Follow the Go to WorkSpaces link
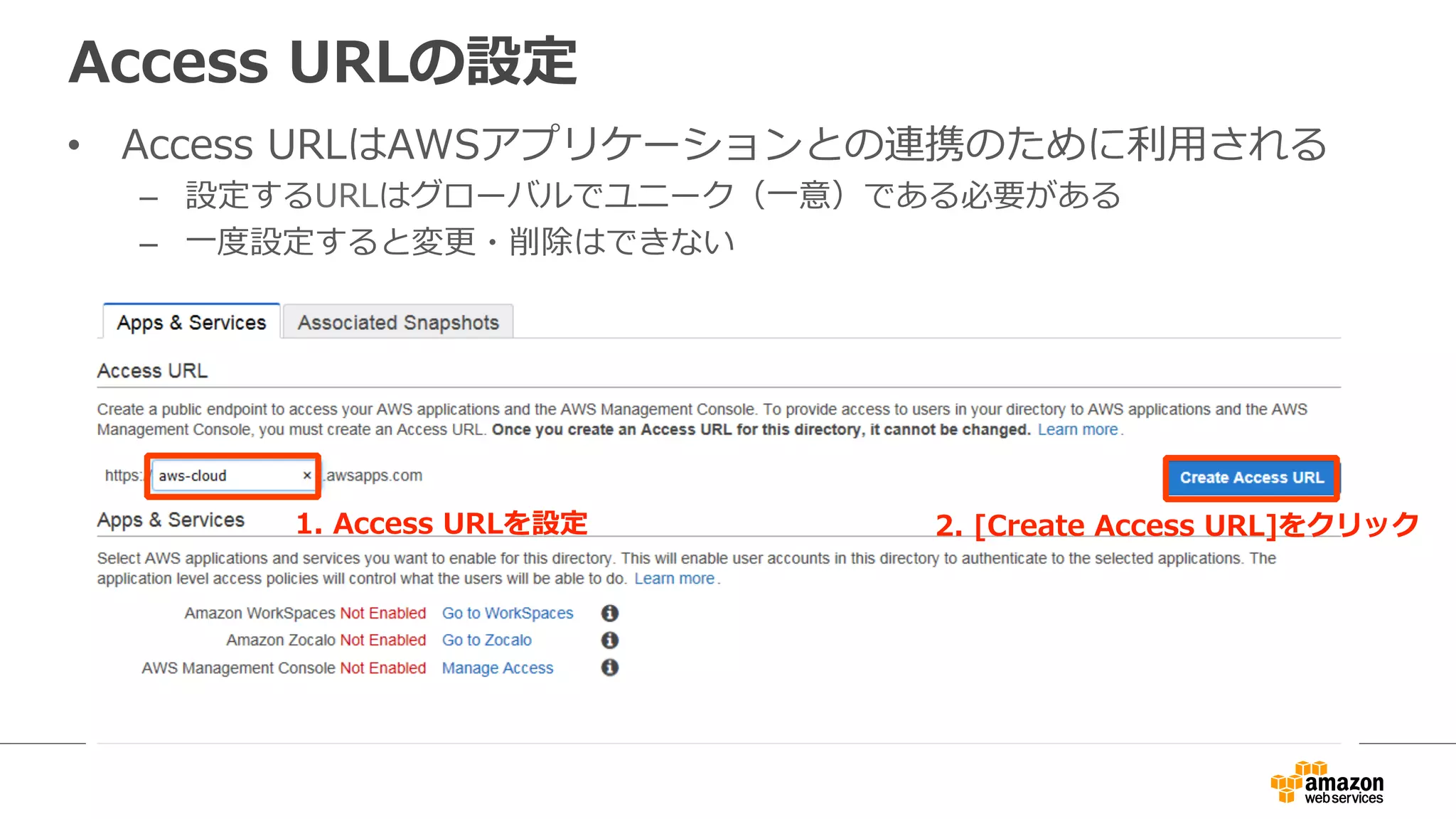Screen dimensions: 1456x819 click(x=508, y=613)
